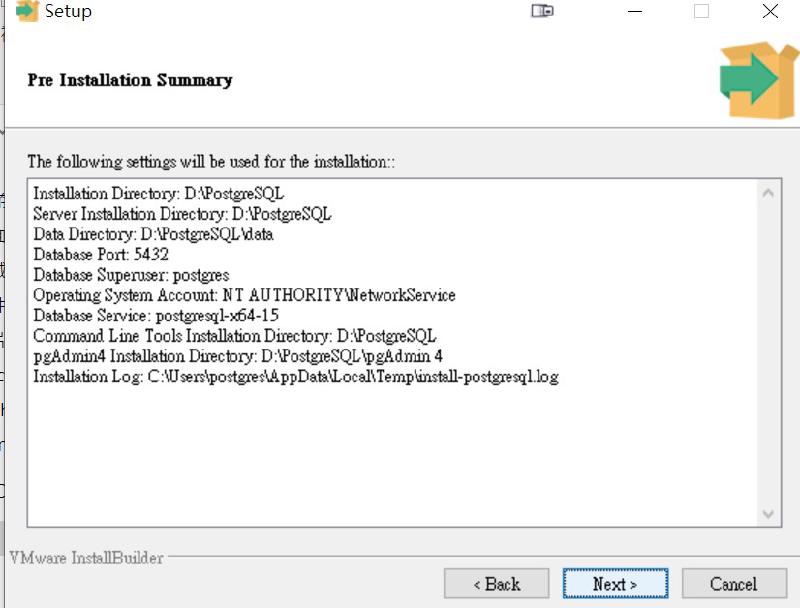
Task: Minimize the Setup window
Action: [635, 12]
